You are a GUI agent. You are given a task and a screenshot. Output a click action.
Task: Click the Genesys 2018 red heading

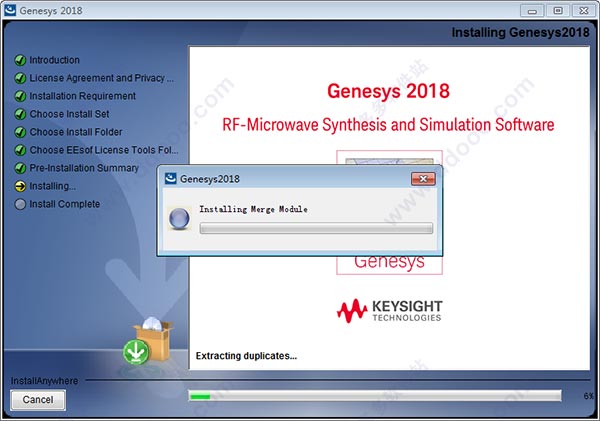tap(388, 91)
